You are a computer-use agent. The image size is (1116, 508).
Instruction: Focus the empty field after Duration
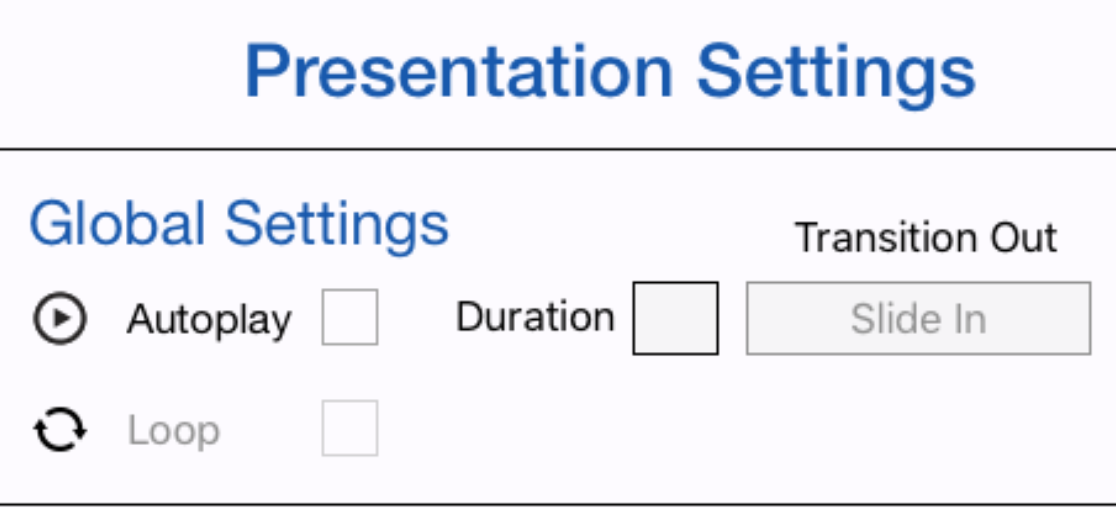pyautogui.click(x=675, y=318)
